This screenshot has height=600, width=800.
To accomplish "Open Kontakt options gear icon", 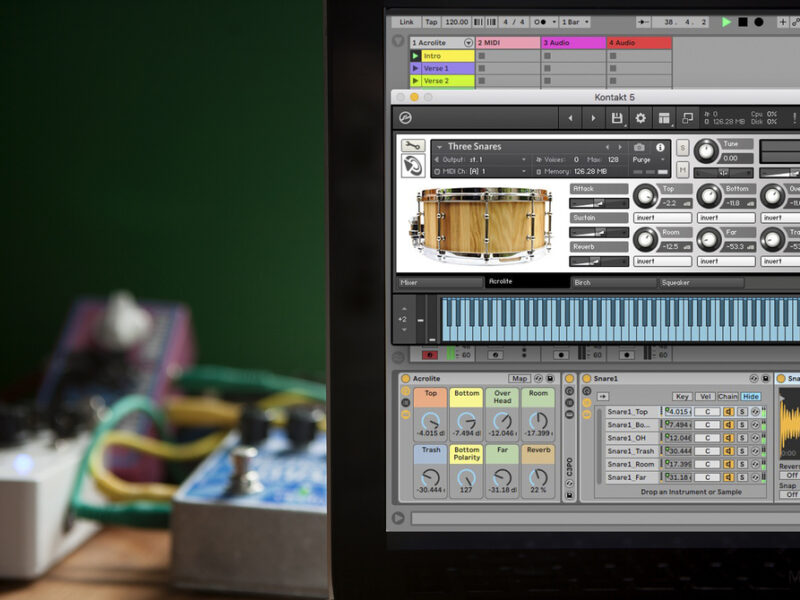I will pyautogui.click(x=641, y=118).
